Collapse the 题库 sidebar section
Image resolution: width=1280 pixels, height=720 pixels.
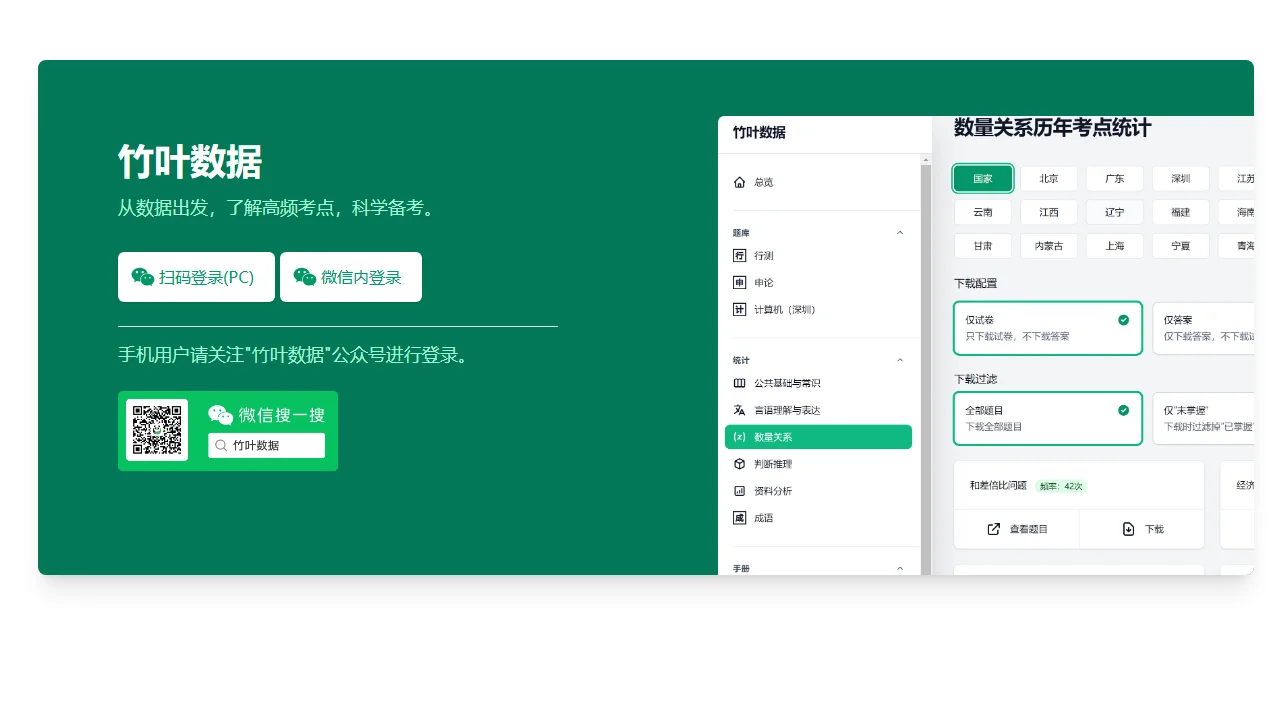point(899,233)
